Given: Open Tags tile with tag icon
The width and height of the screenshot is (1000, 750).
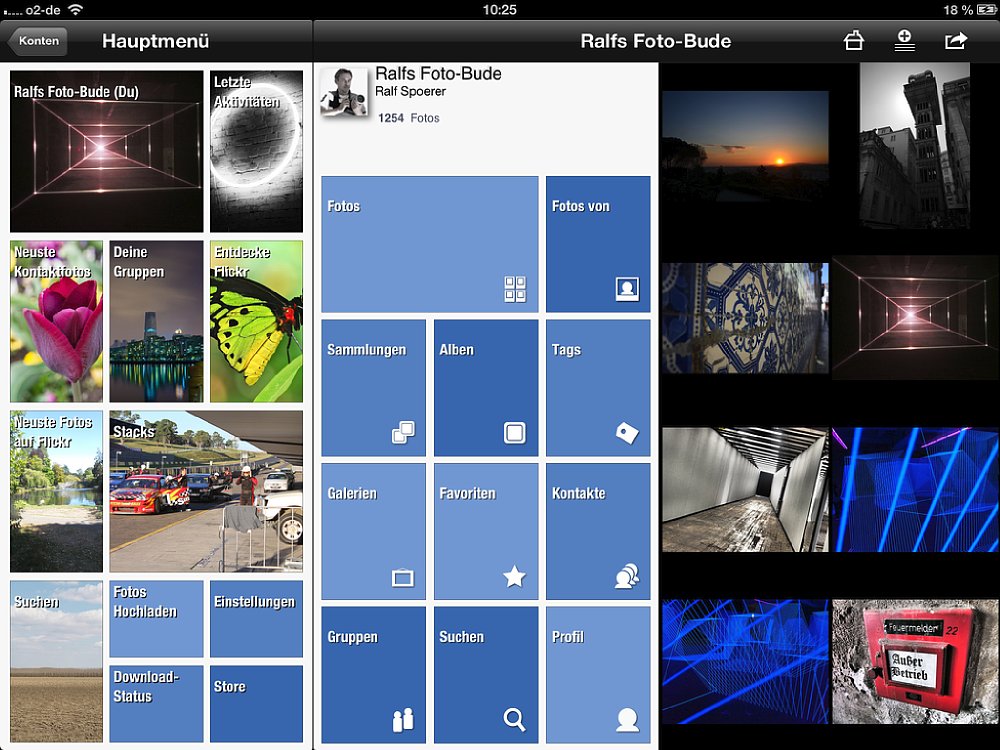Looking at the screenshot, I should coord(598,388).
